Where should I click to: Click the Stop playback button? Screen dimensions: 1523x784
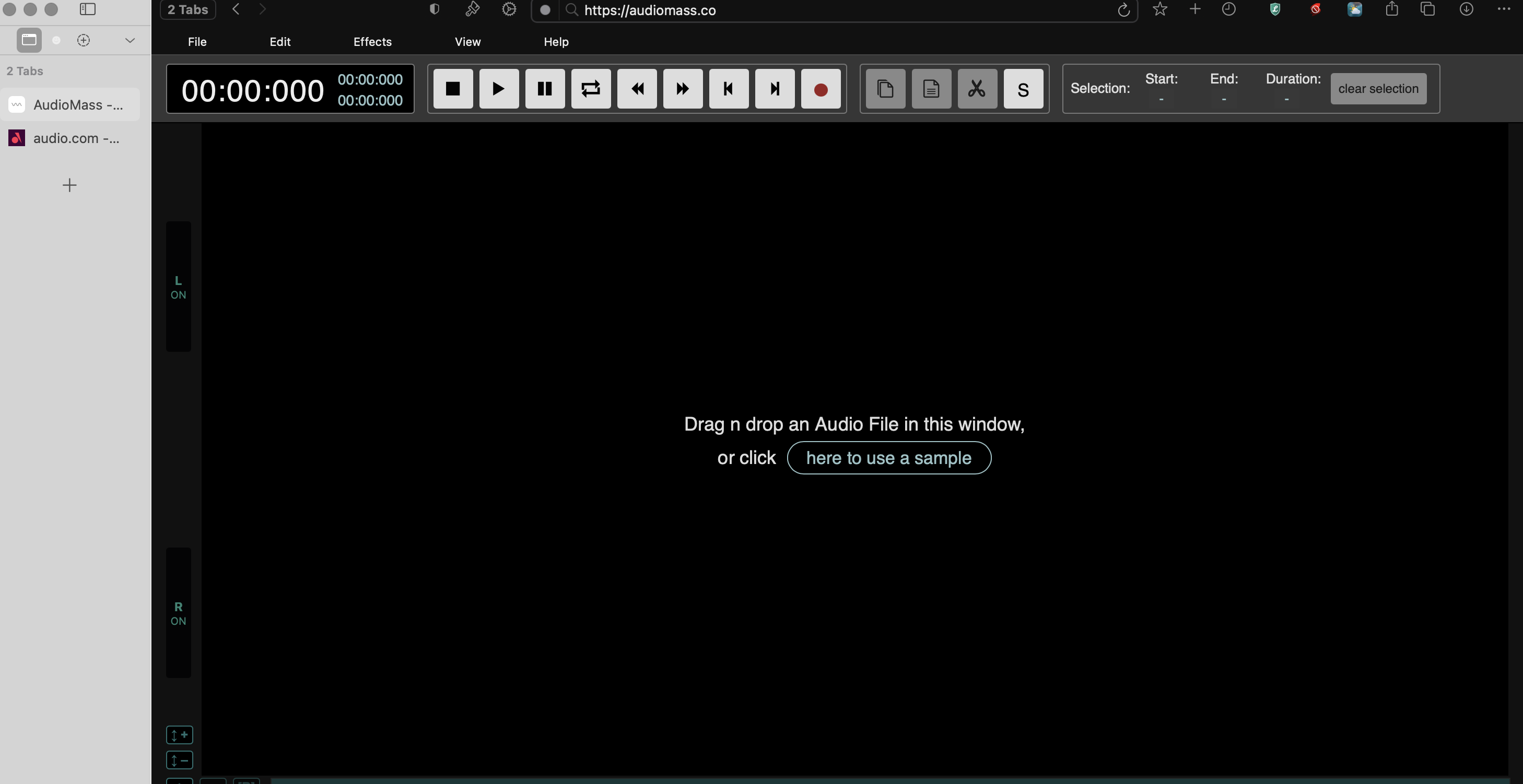[x=453, y=89]
